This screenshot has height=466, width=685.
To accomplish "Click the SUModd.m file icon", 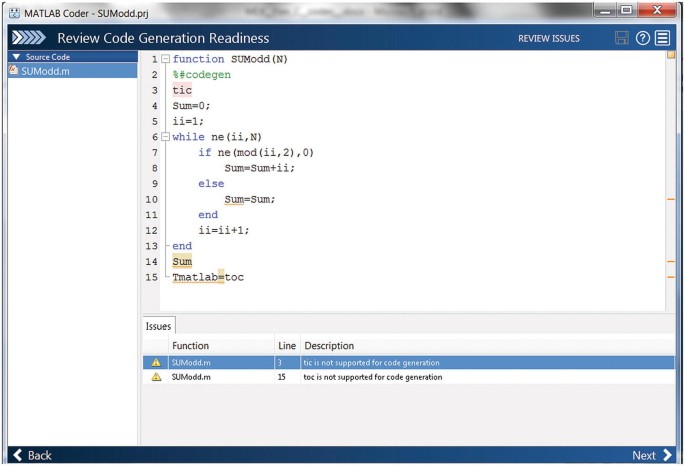I will pyautogui.click(x=13, y=70).
